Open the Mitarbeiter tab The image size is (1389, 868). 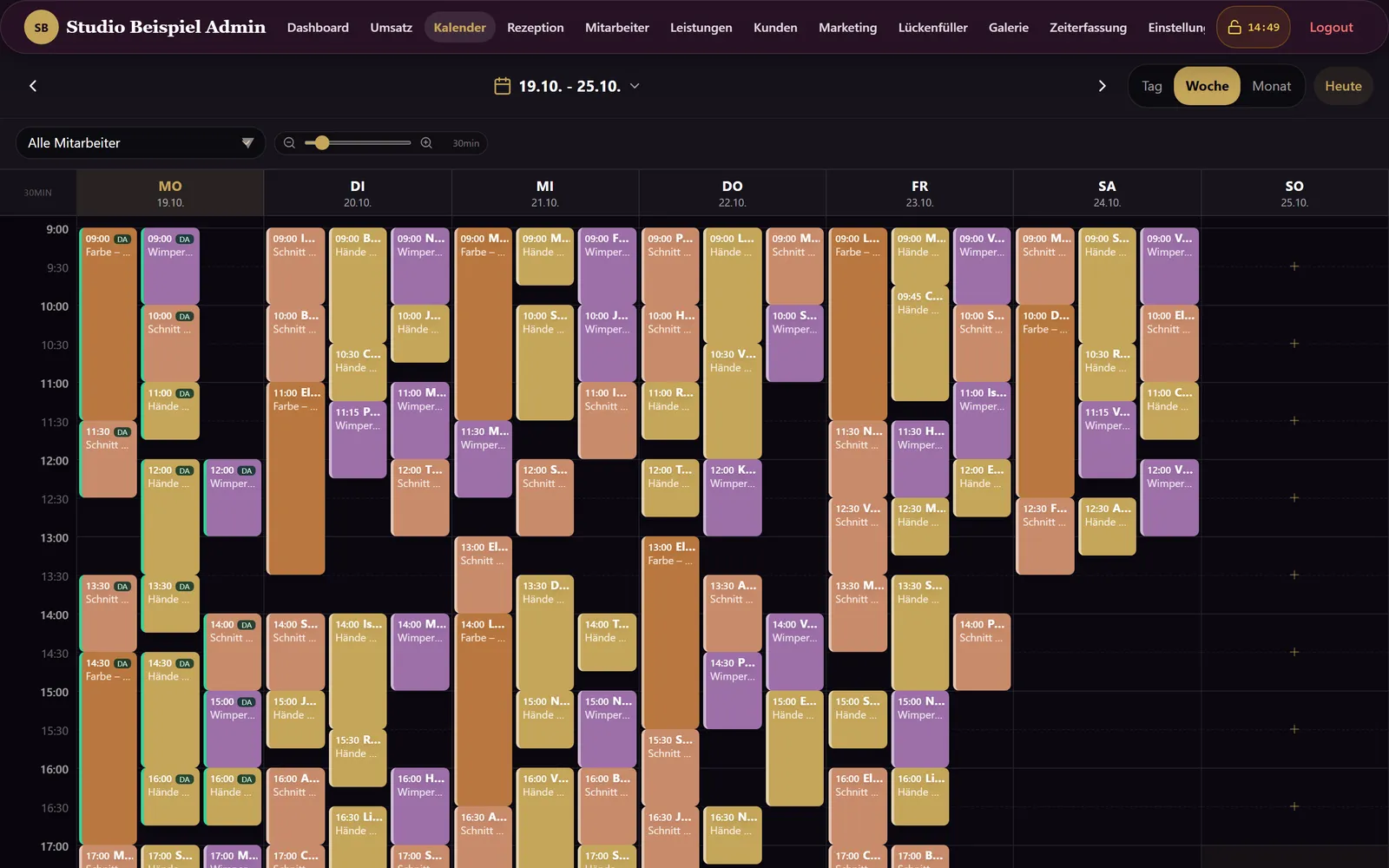pos(616,28)
